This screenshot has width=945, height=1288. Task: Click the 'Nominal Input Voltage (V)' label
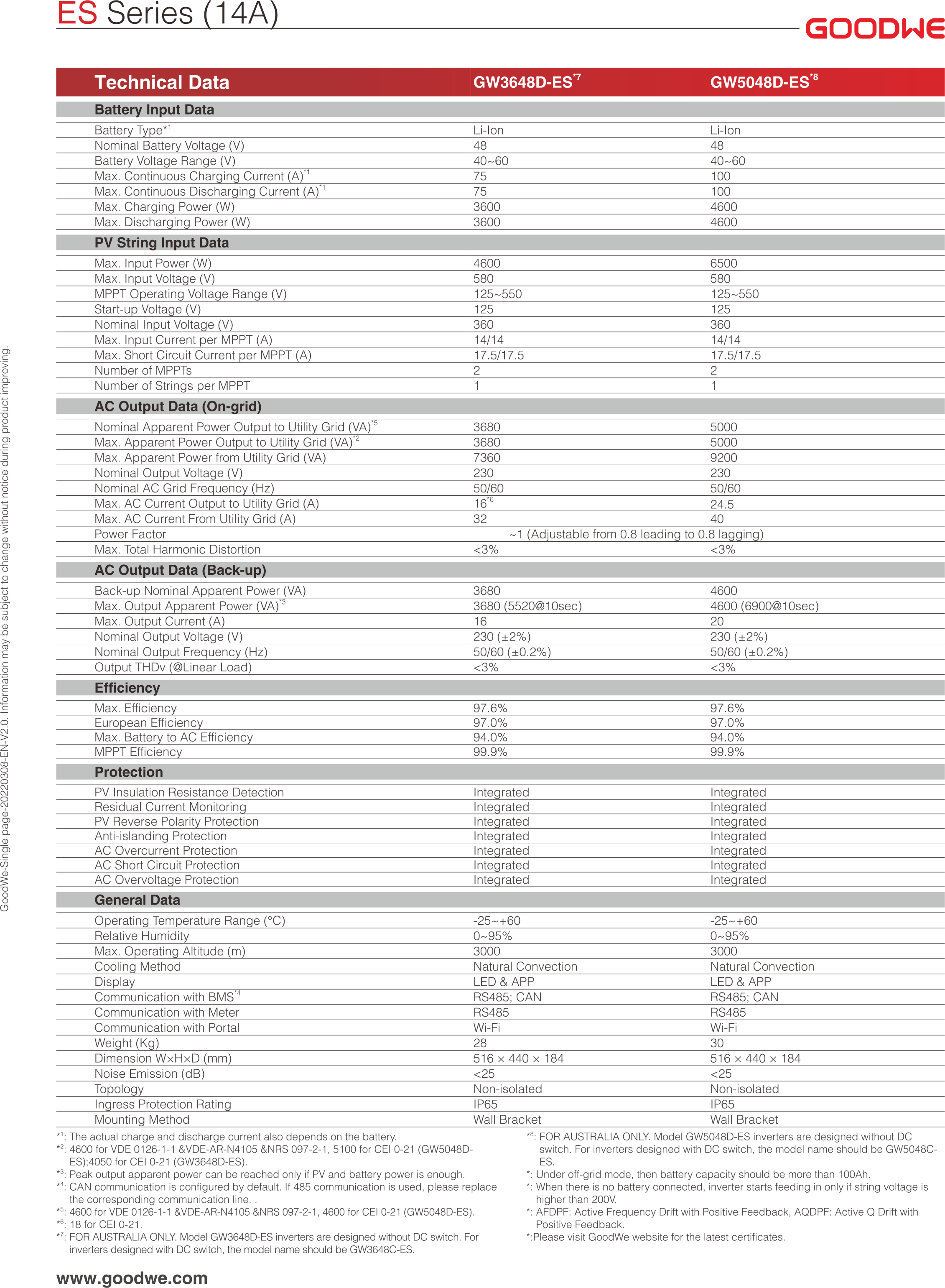click(163, 324)
